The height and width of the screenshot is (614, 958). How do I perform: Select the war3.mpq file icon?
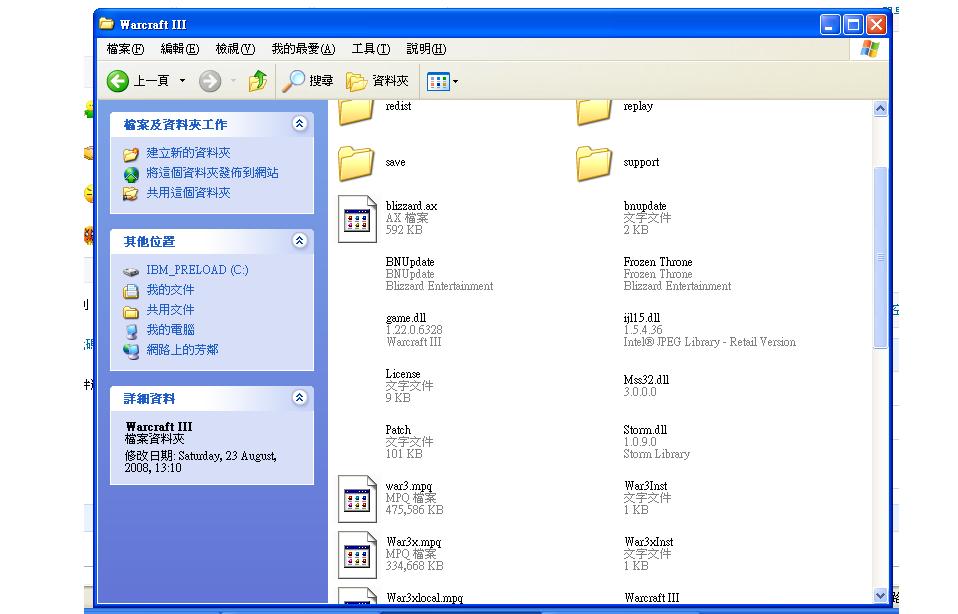pos(357,499)
